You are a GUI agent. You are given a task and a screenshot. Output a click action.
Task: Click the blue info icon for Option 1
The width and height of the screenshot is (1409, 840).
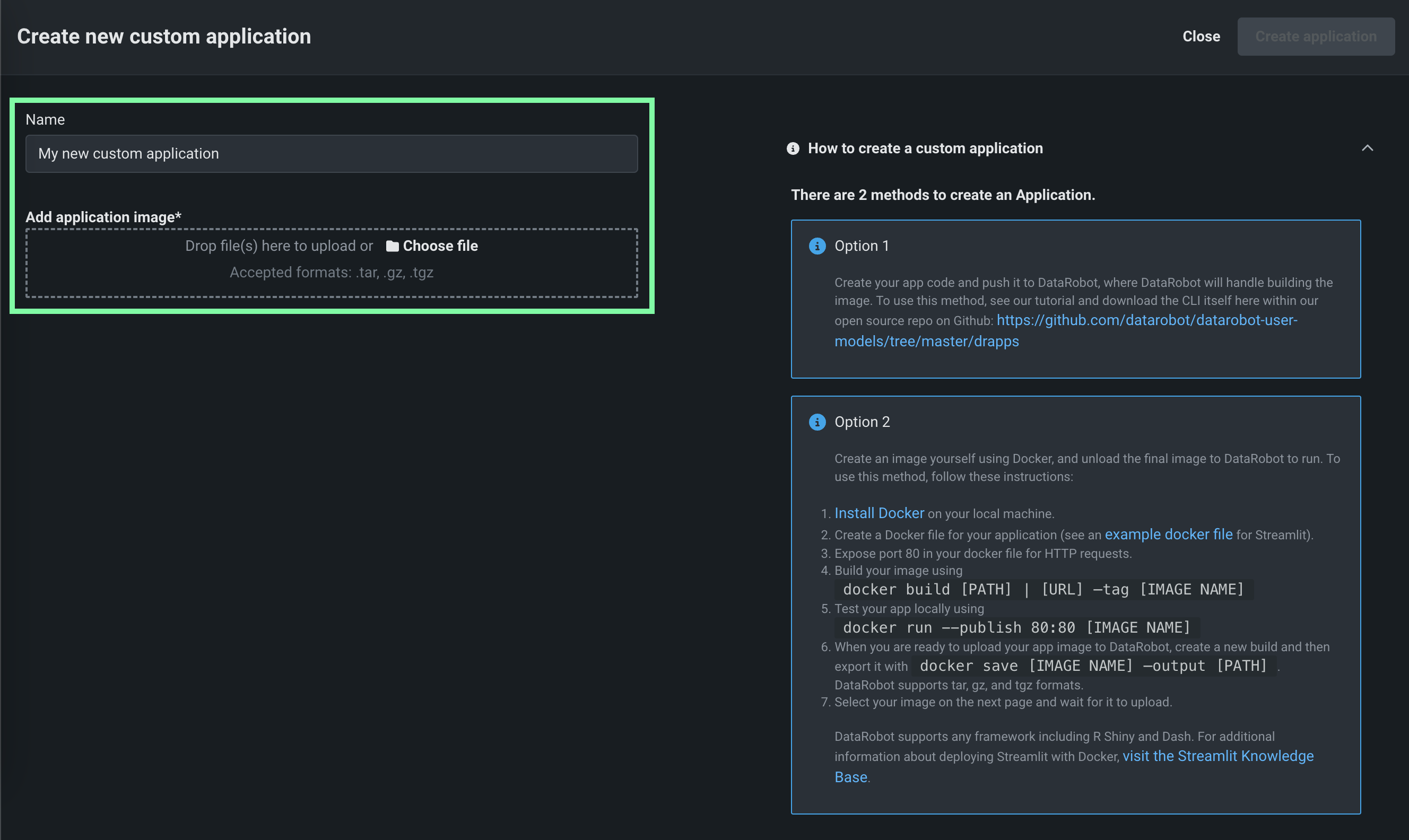click(x=817, y=246)
